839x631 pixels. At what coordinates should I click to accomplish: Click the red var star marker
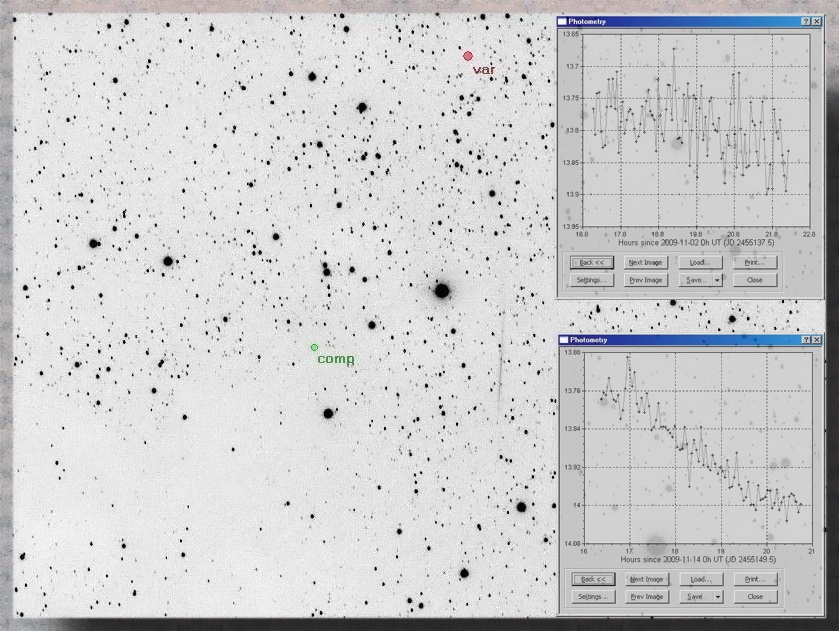point(467,56)
